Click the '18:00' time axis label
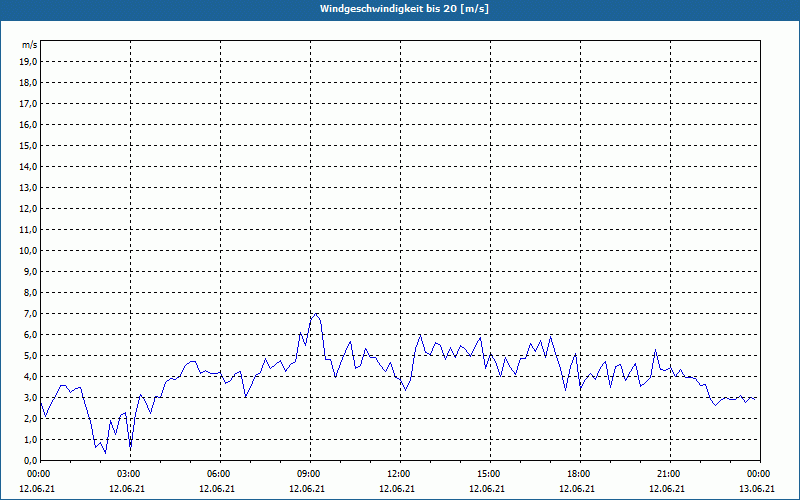 click(x=580, y=474)
